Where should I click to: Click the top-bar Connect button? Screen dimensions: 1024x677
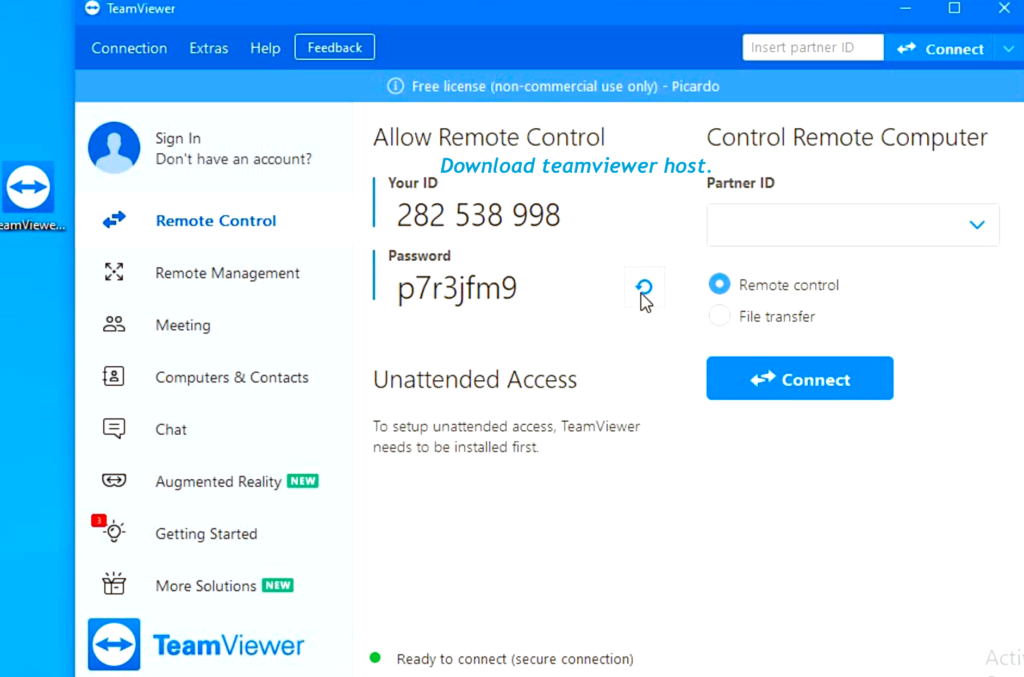pos(940,48)
